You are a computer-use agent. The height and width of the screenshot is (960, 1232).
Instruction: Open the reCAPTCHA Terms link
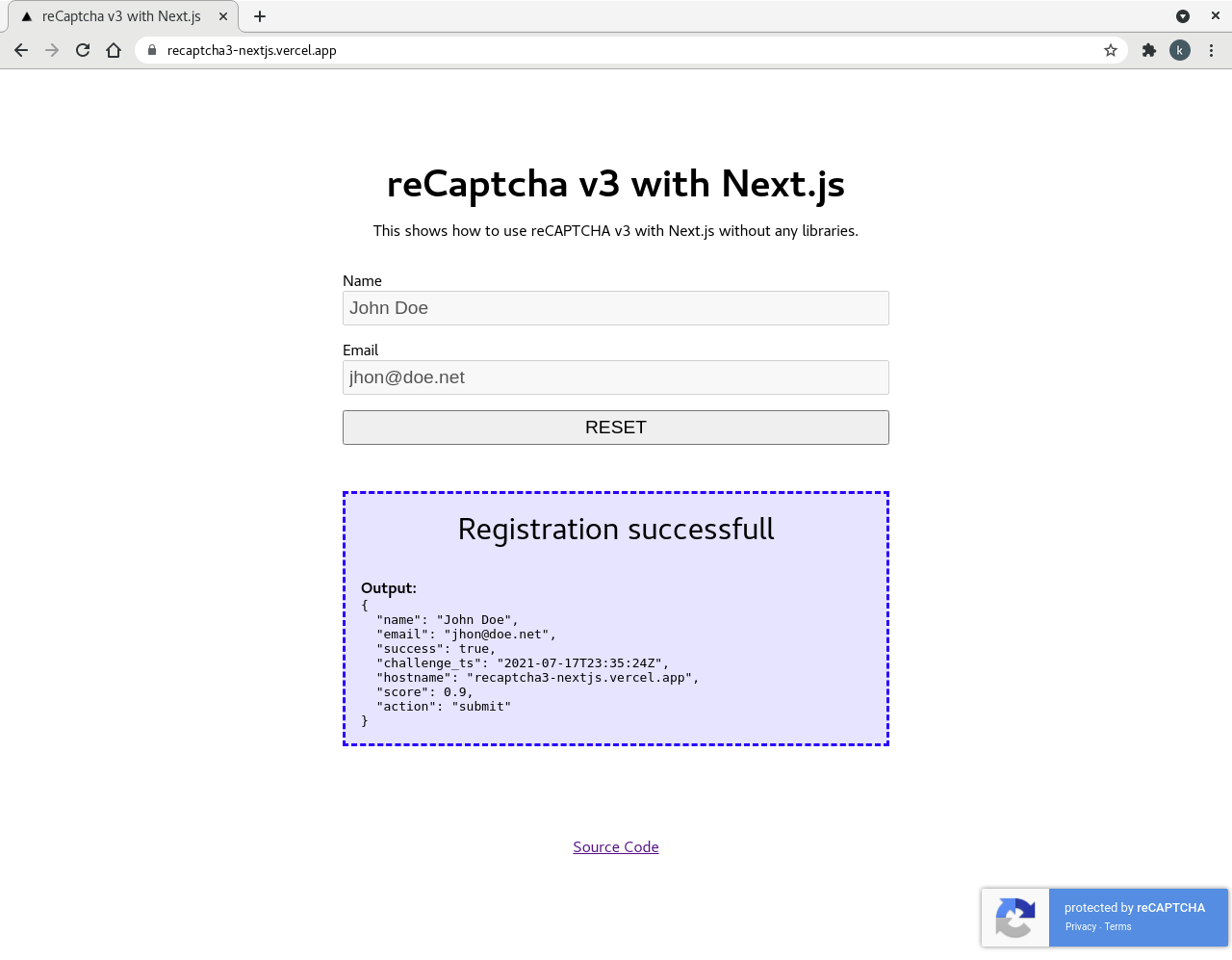pos(1117,926)
